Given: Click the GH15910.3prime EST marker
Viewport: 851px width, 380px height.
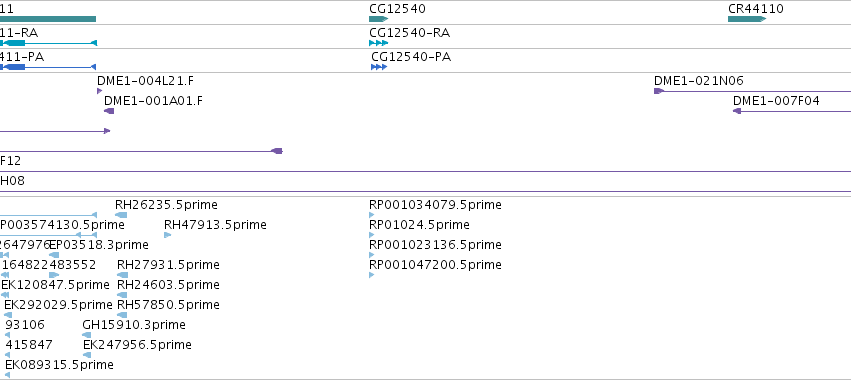Looking at the screenshot, I should coord(86,335).
